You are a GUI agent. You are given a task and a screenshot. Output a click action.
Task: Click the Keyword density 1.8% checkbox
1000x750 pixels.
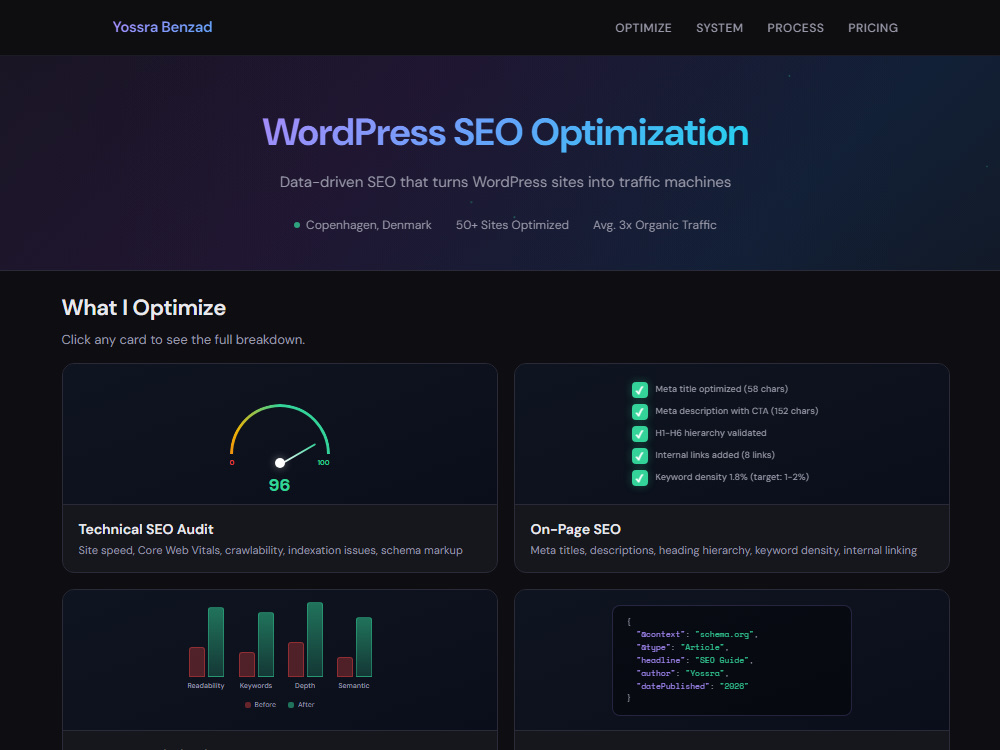[640, 478]
